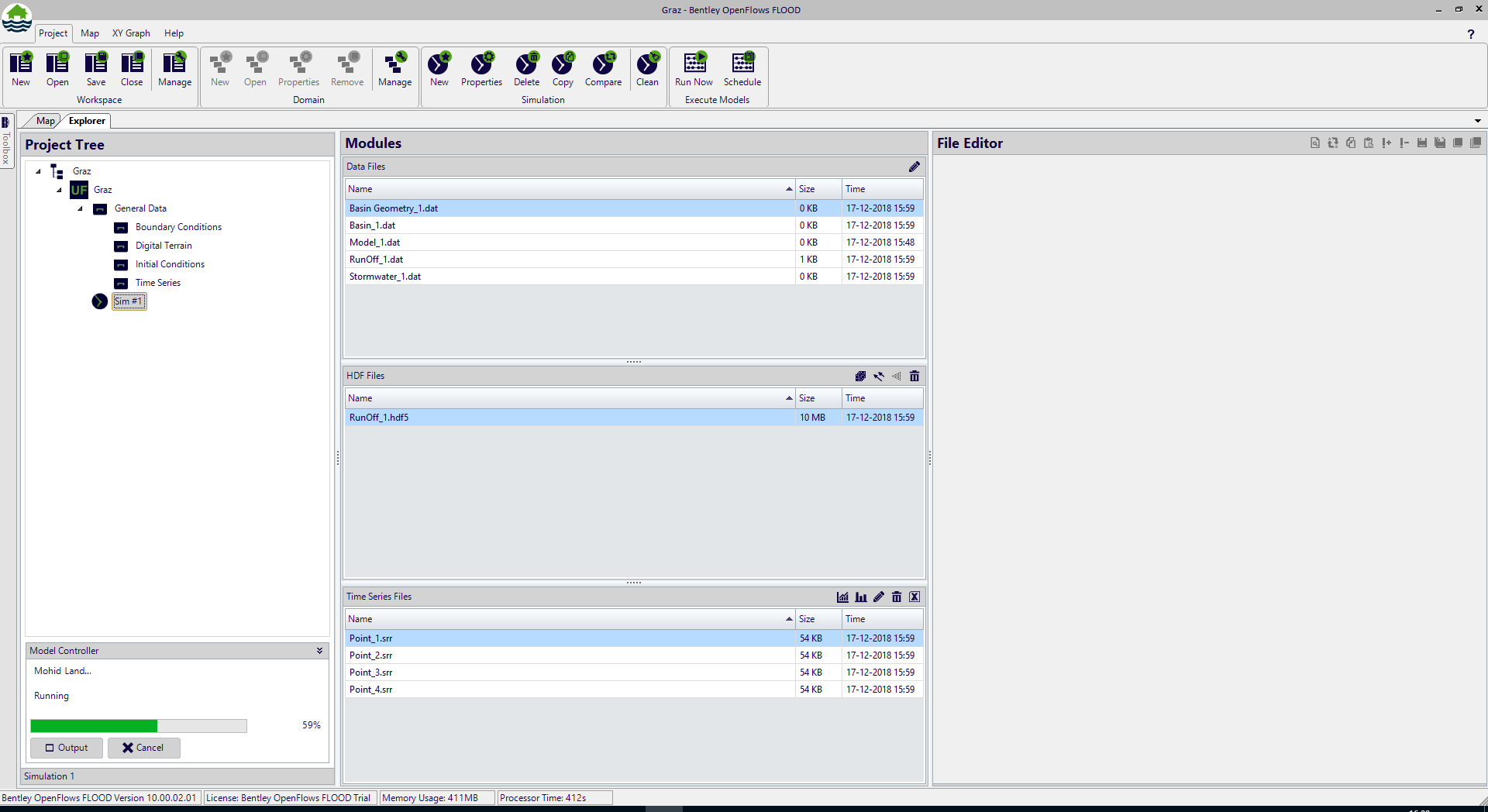This screenshot has height=812, width=1488.
Task: Clean the simulation results
Action: [647, 69]
